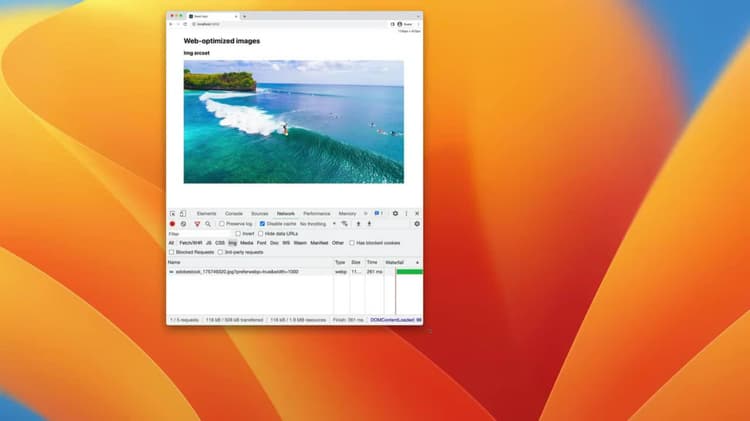Go forward using browser forward arrow

pyautogui.click(x=178, y=24)
